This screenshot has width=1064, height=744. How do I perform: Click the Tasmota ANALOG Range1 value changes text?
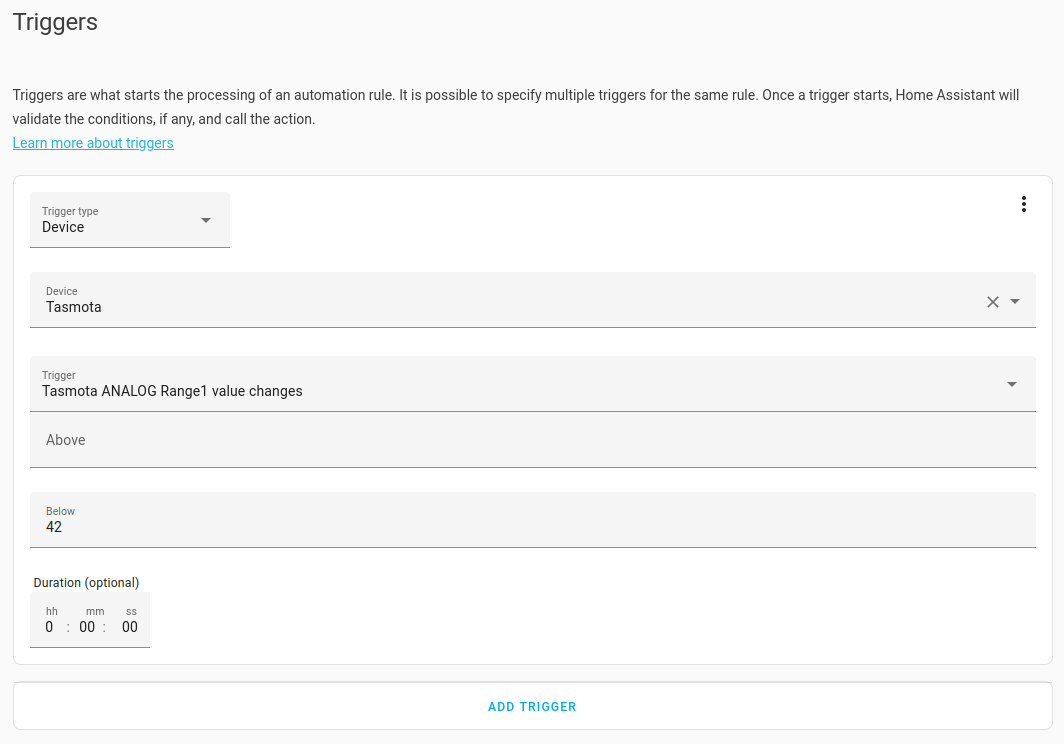(172, 391)
